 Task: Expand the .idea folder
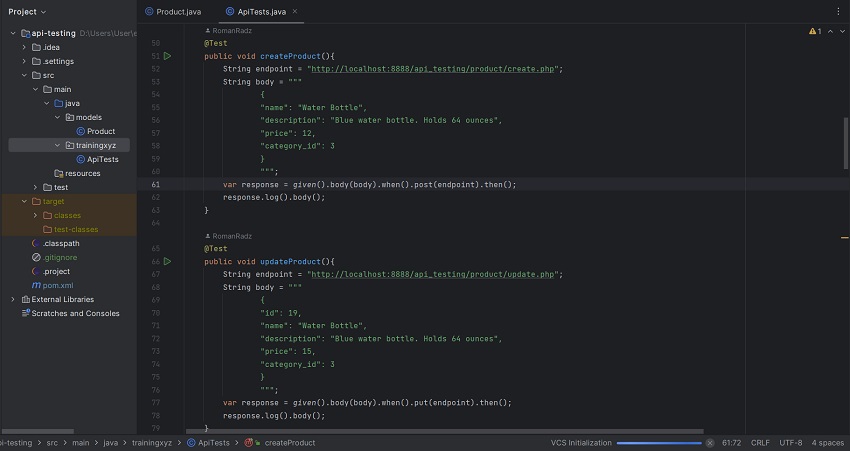pos(23,47)
